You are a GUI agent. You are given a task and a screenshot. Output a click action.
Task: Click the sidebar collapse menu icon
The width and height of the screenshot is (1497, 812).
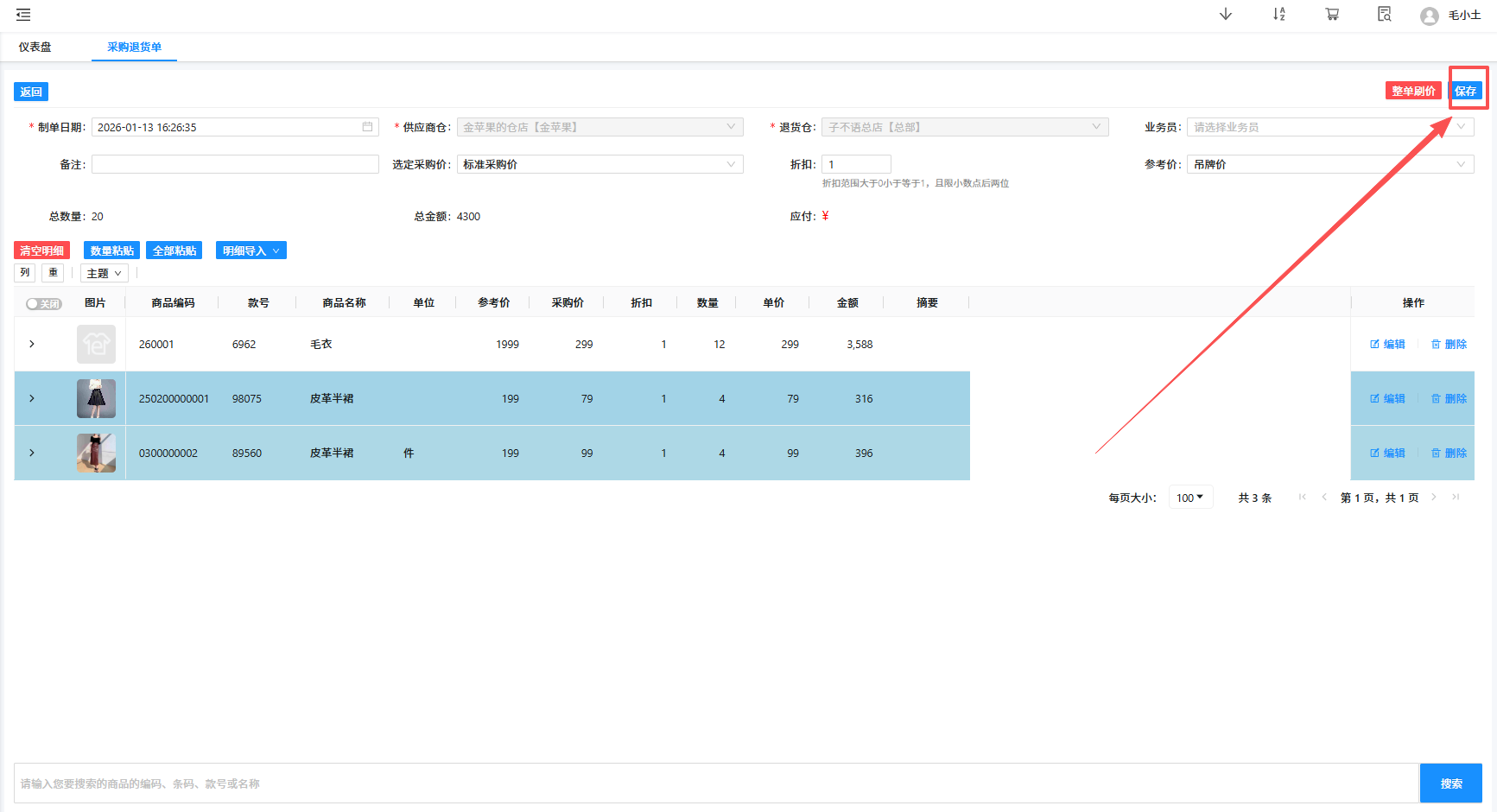23,15
